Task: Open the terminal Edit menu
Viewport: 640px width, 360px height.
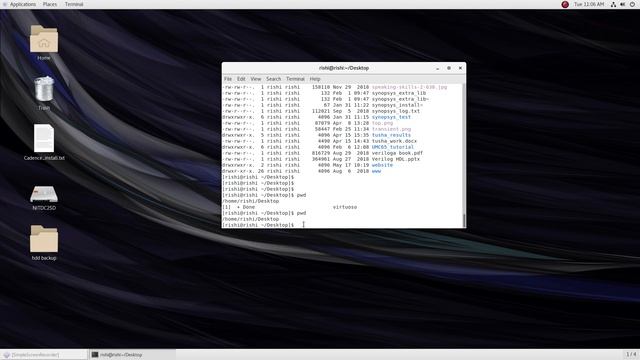Action: pyautogui.click(x=241, y=79)
